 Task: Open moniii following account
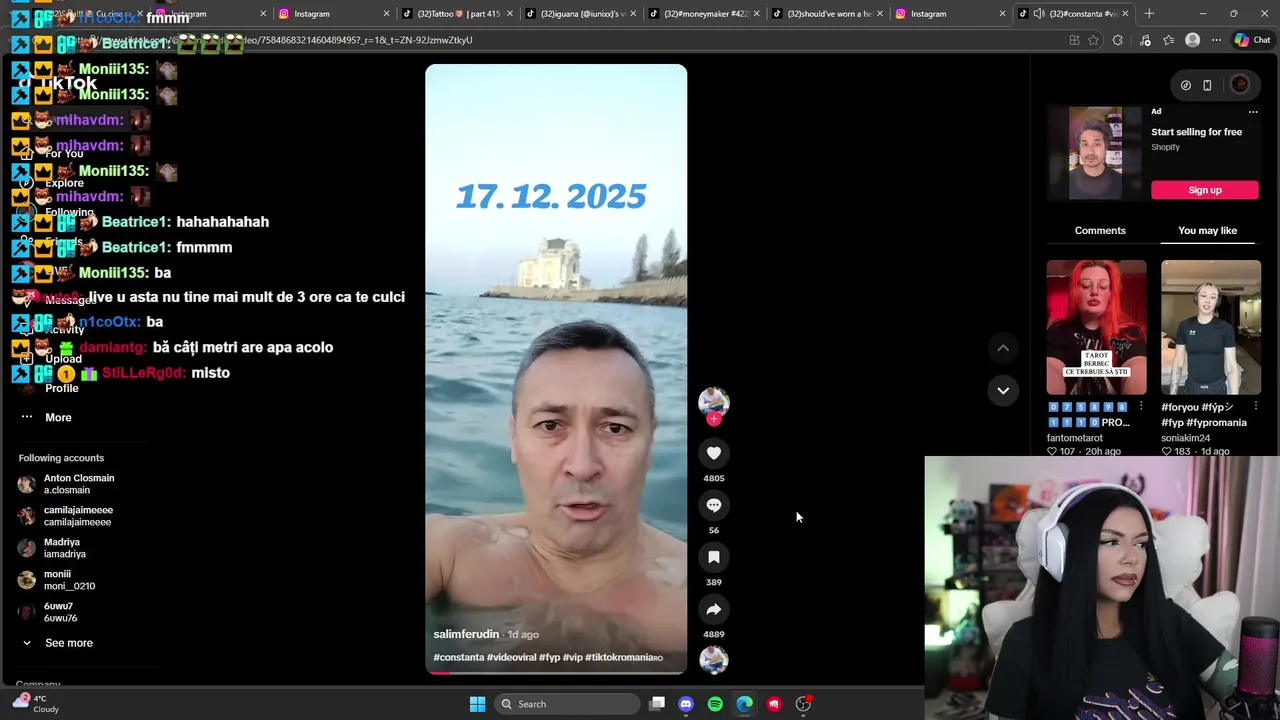click(x=56, y=580)
